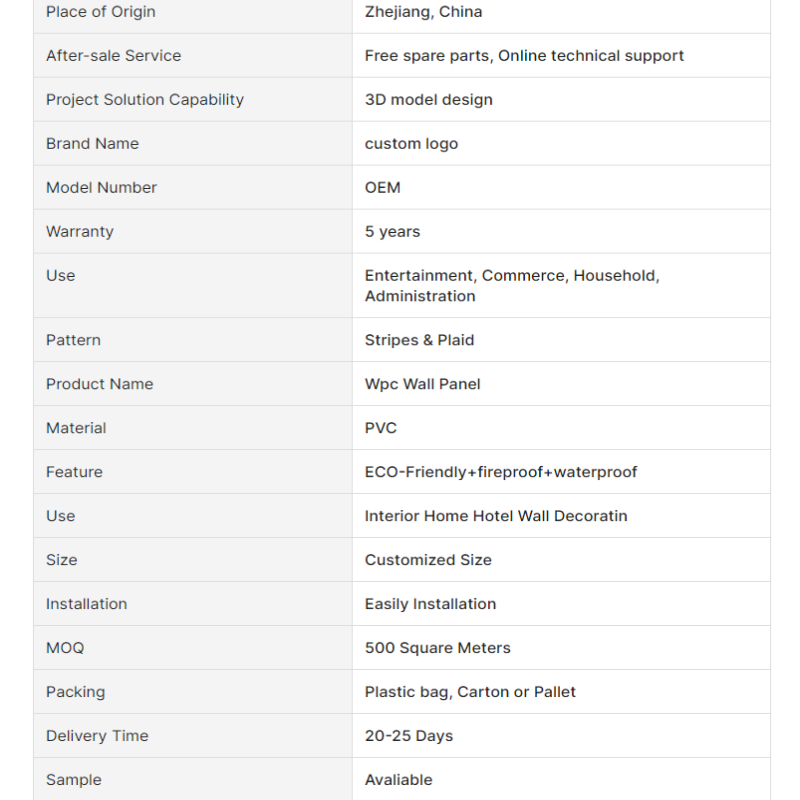
Task: Click 'ECO-Friendly+fireproof+waterproof' feature value
Action: tap(501, 472)
